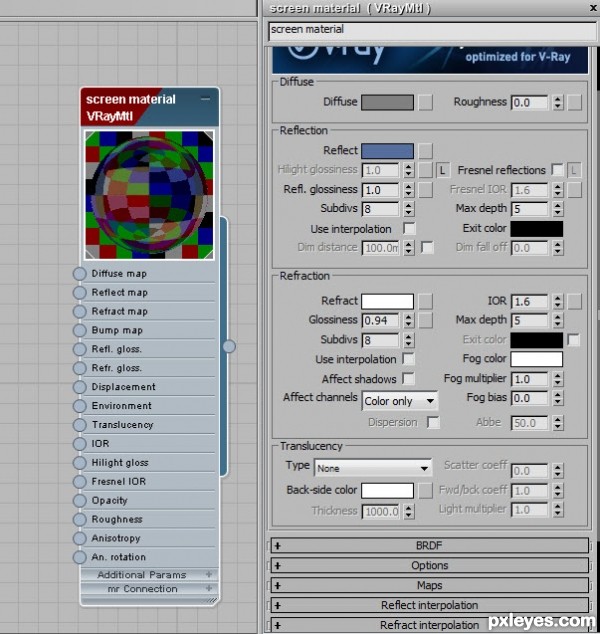The image size is (600, 634).
Task: Click the Opacity input socket
Action: point(80,500)
